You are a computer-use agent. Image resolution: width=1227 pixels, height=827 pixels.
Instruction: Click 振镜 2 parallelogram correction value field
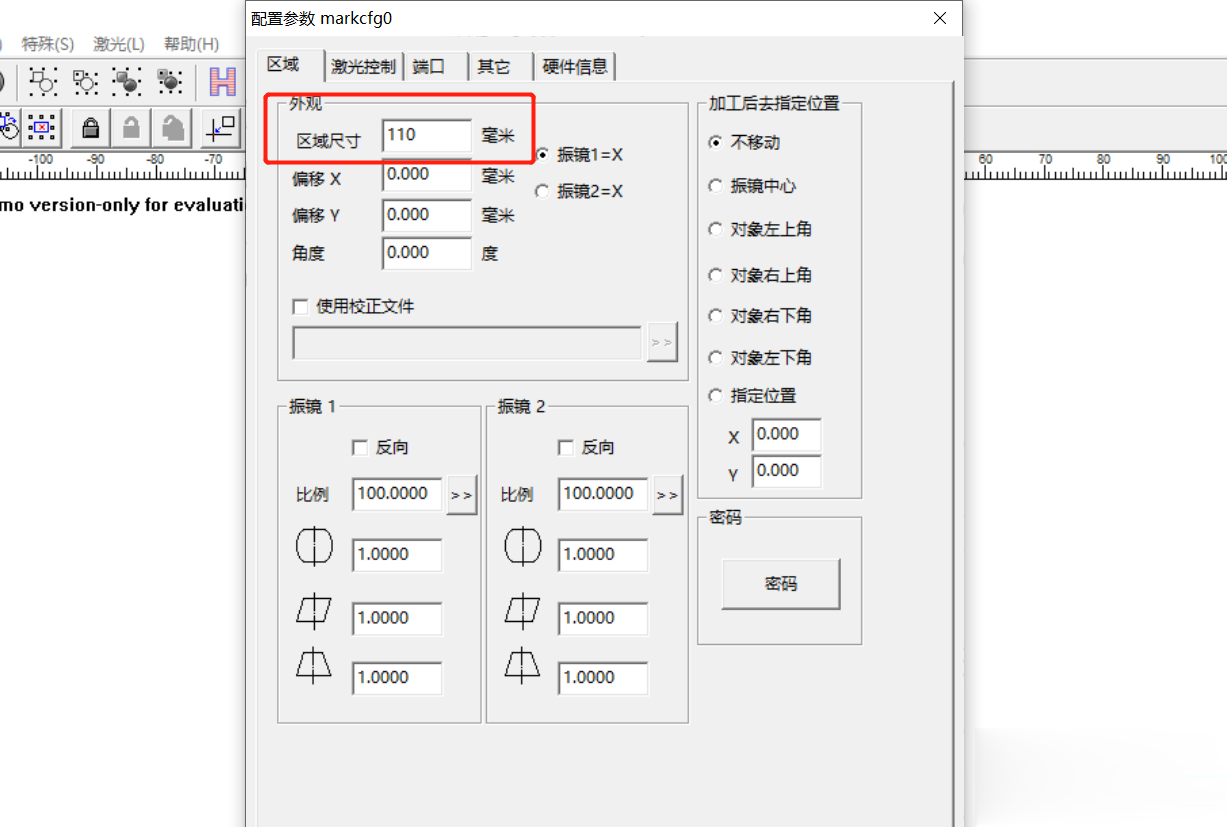tap(603, 618)
